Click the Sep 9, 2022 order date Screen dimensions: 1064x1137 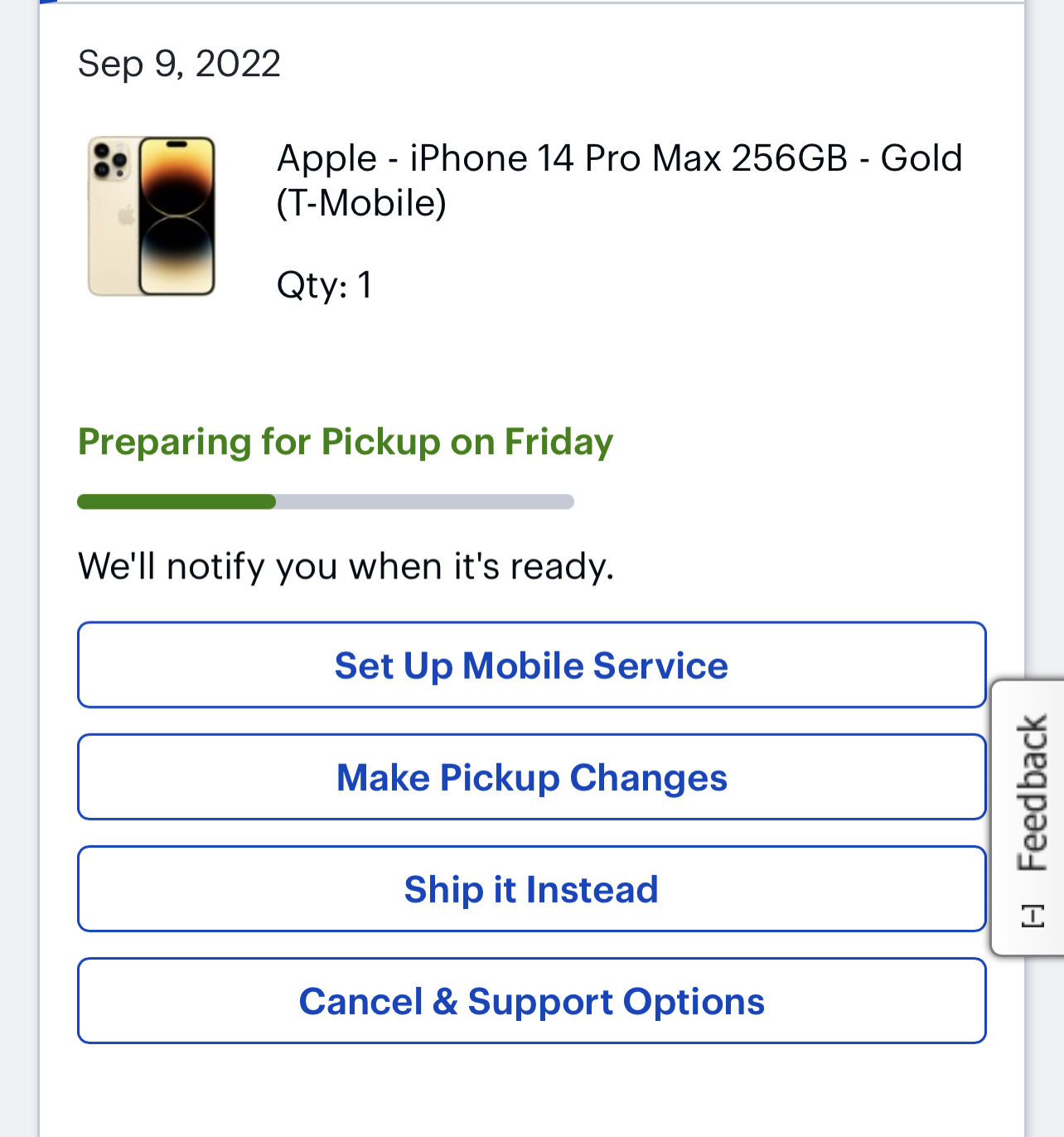(x=179, y=64)
